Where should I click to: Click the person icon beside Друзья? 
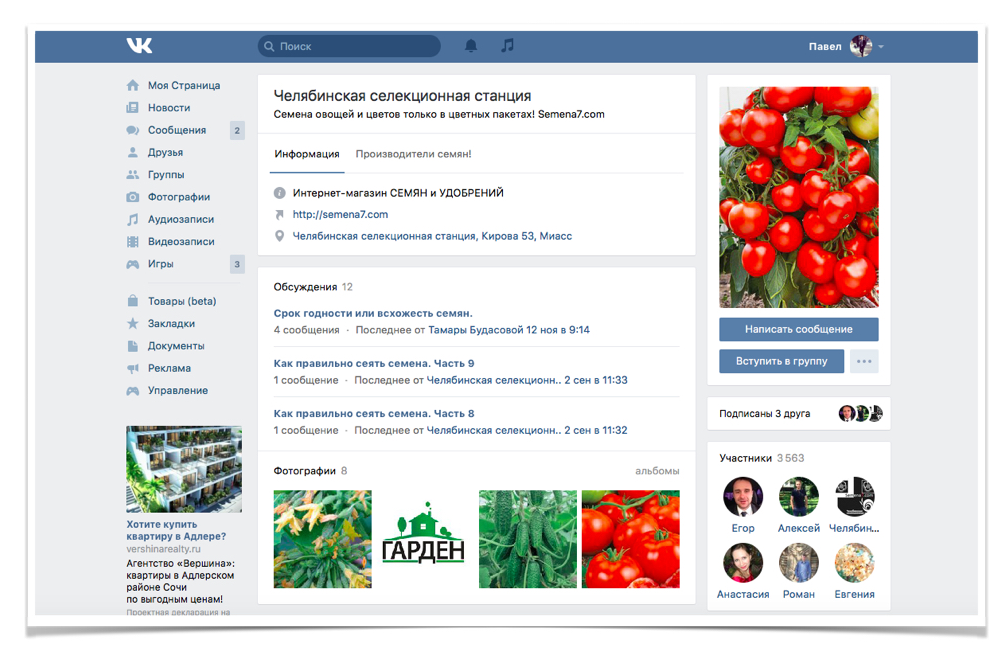pyautogui.click(x=133, y=152)
